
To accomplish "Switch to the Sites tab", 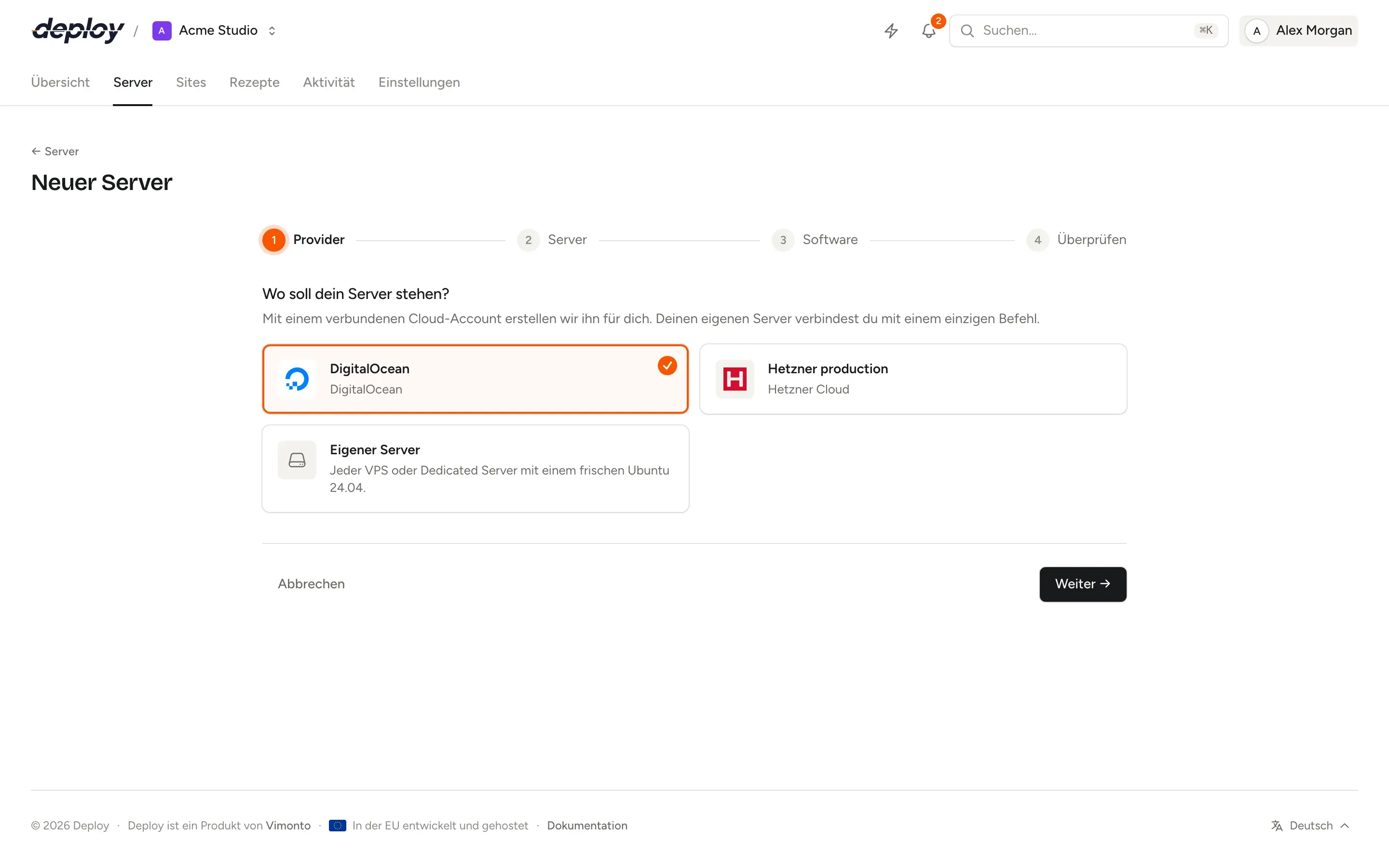I will click(x=191, y=82).
